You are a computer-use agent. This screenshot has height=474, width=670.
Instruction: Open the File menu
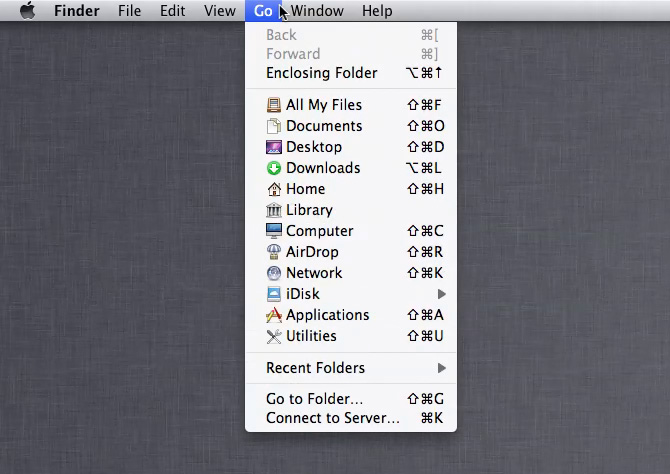(x=129, y=11)
